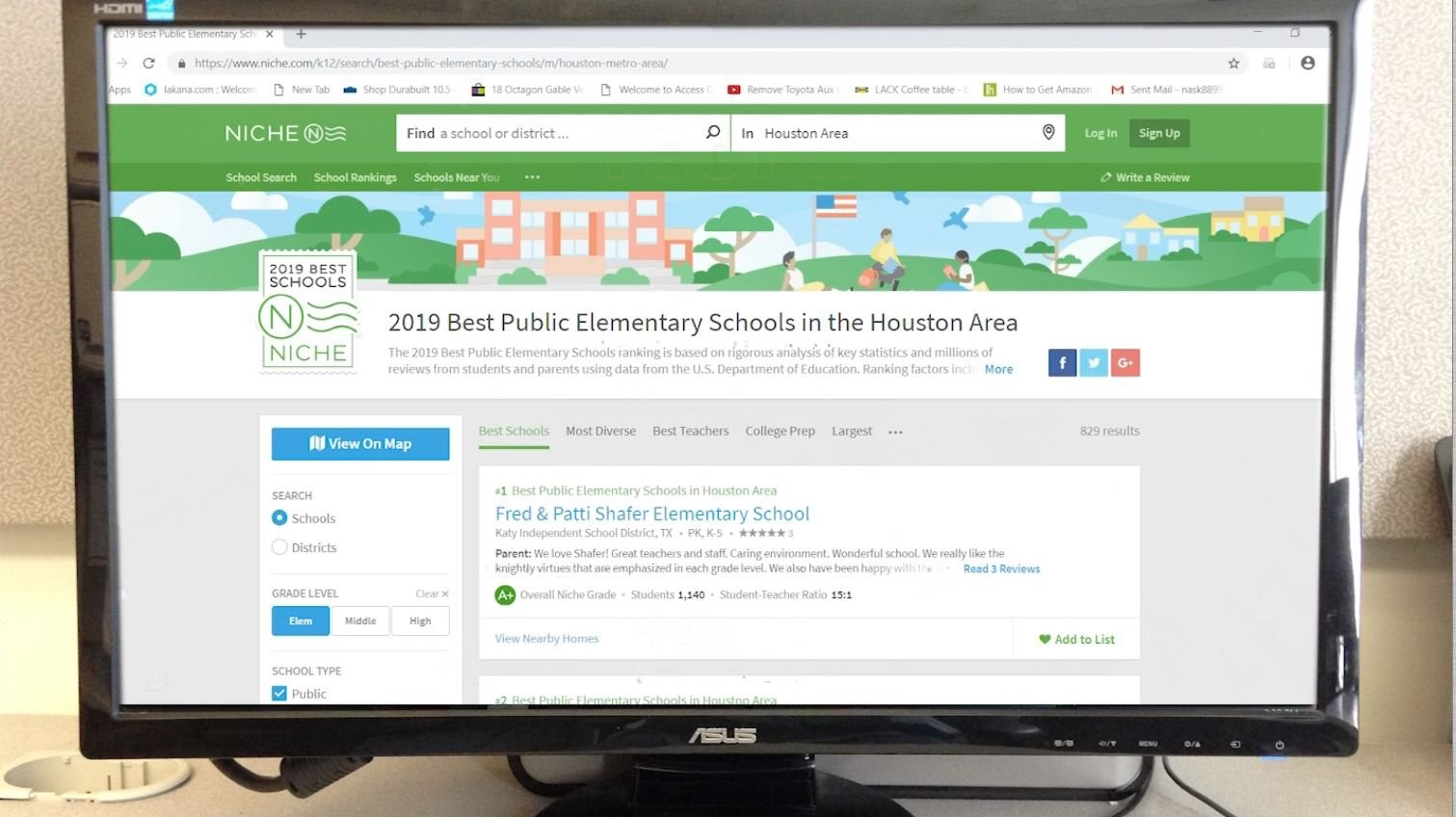Click Write a Review link
This screenshot has height=817, width=1456.
(1145, 177)
